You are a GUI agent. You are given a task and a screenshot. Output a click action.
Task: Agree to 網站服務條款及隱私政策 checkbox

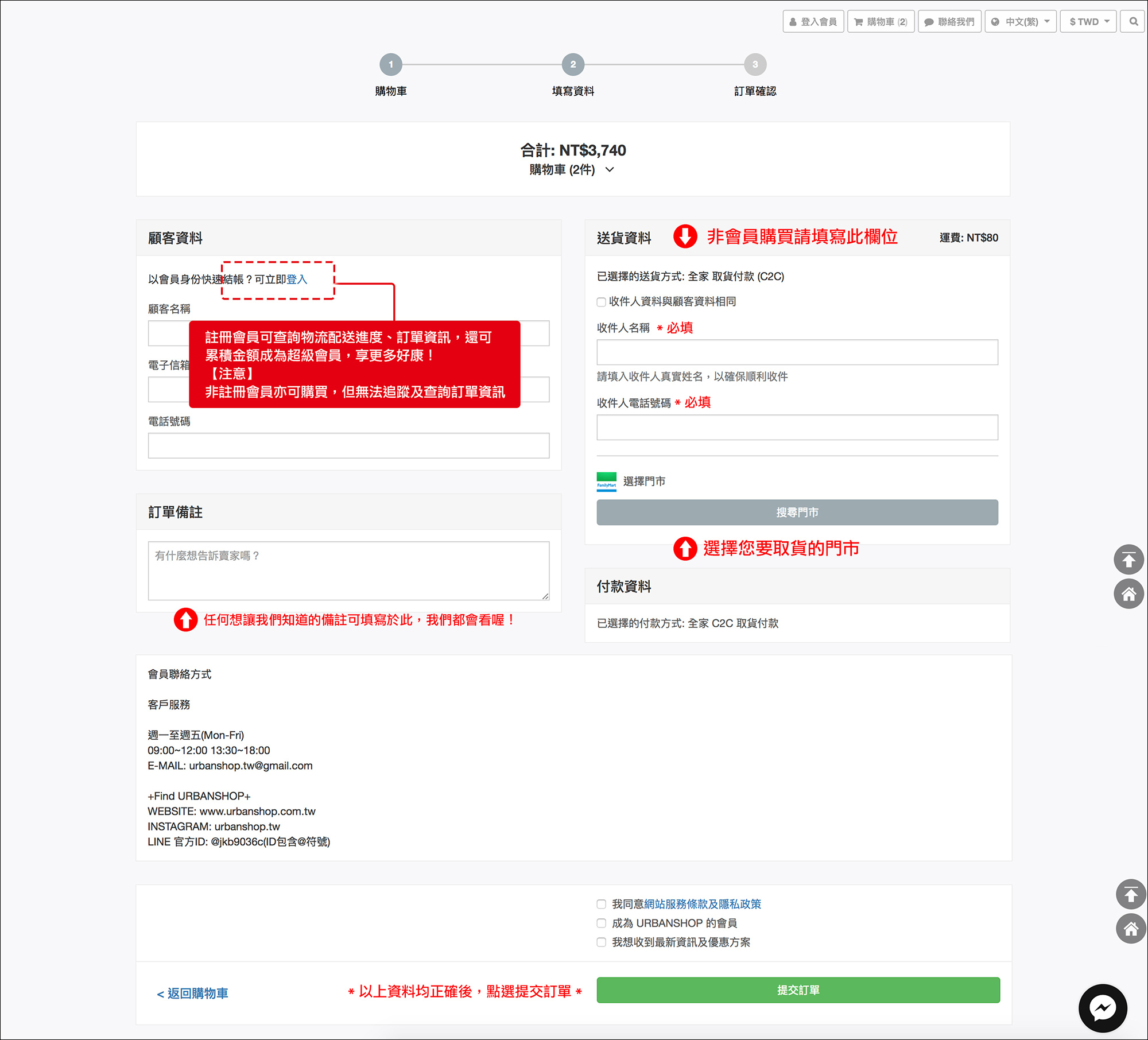[601, 904]
